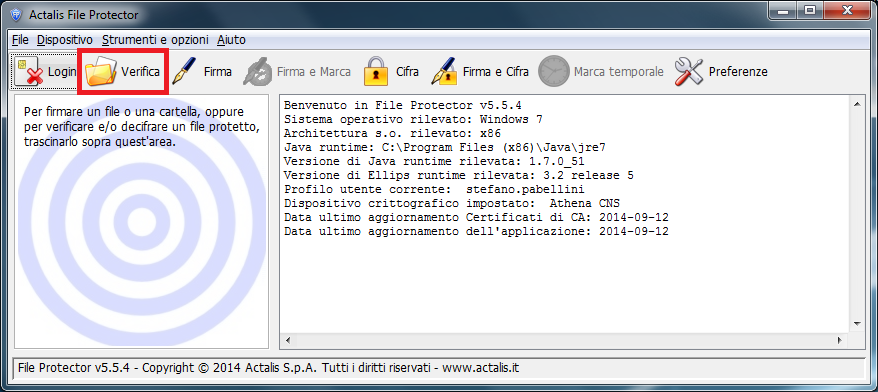Click the log scroll right arrow
Image resolution: width=878 pixels, height=392 pixels.
tap(839, 340)
